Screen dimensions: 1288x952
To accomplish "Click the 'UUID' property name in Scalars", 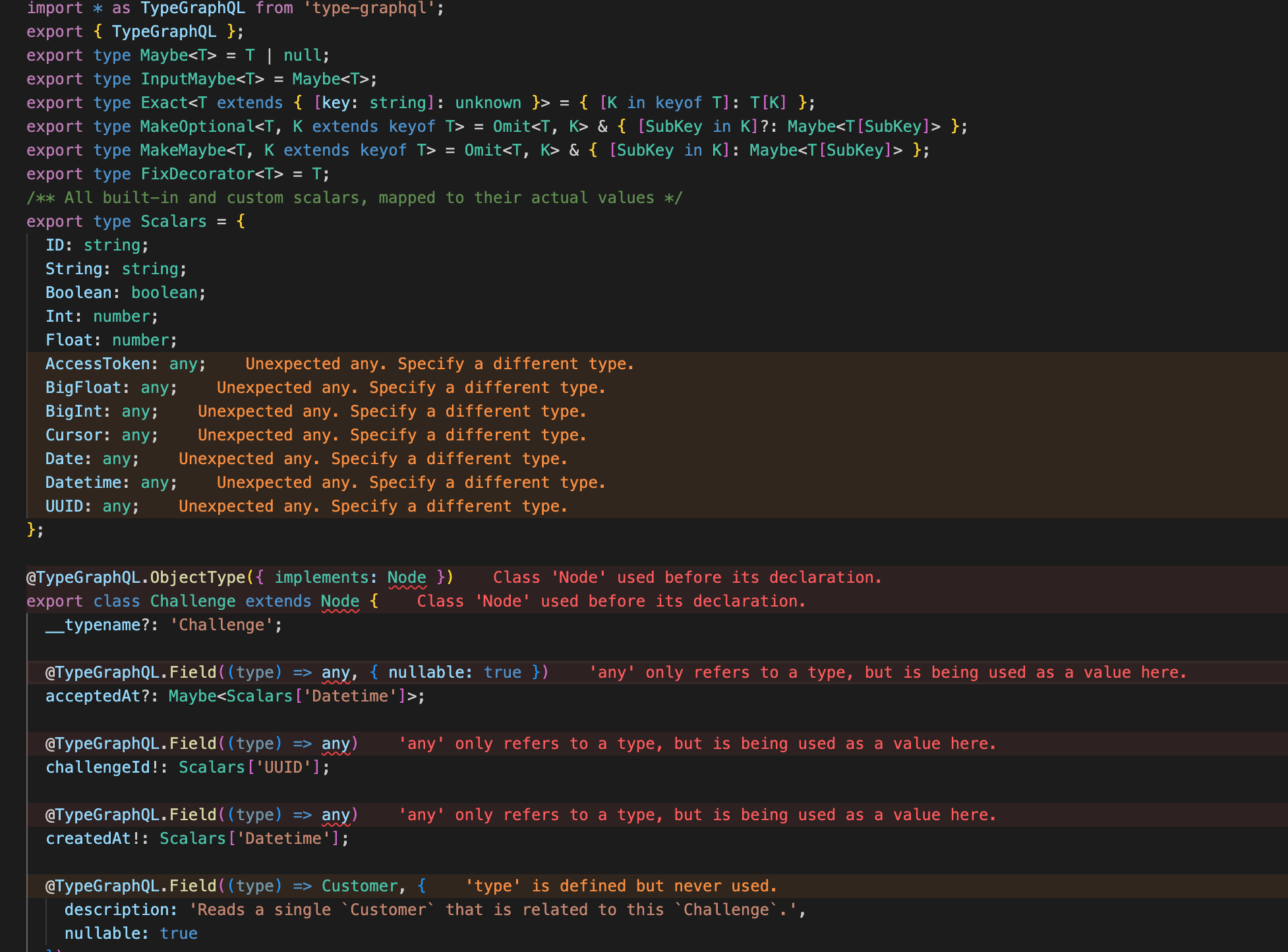I will [65, 506].
